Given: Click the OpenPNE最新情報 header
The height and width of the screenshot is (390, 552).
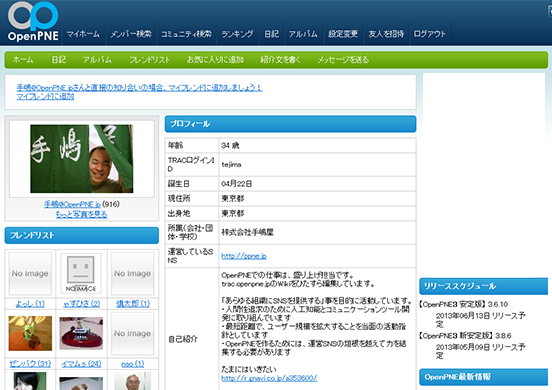Looking at the screenshot, I should point(483,377).
